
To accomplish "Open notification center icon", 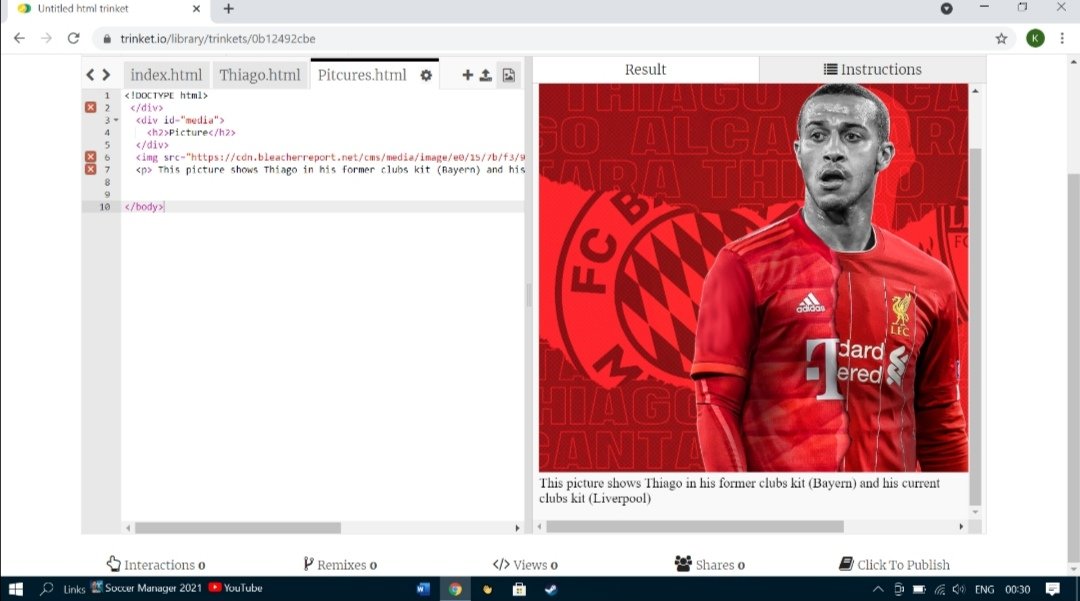I will (x=1052, y=589).
